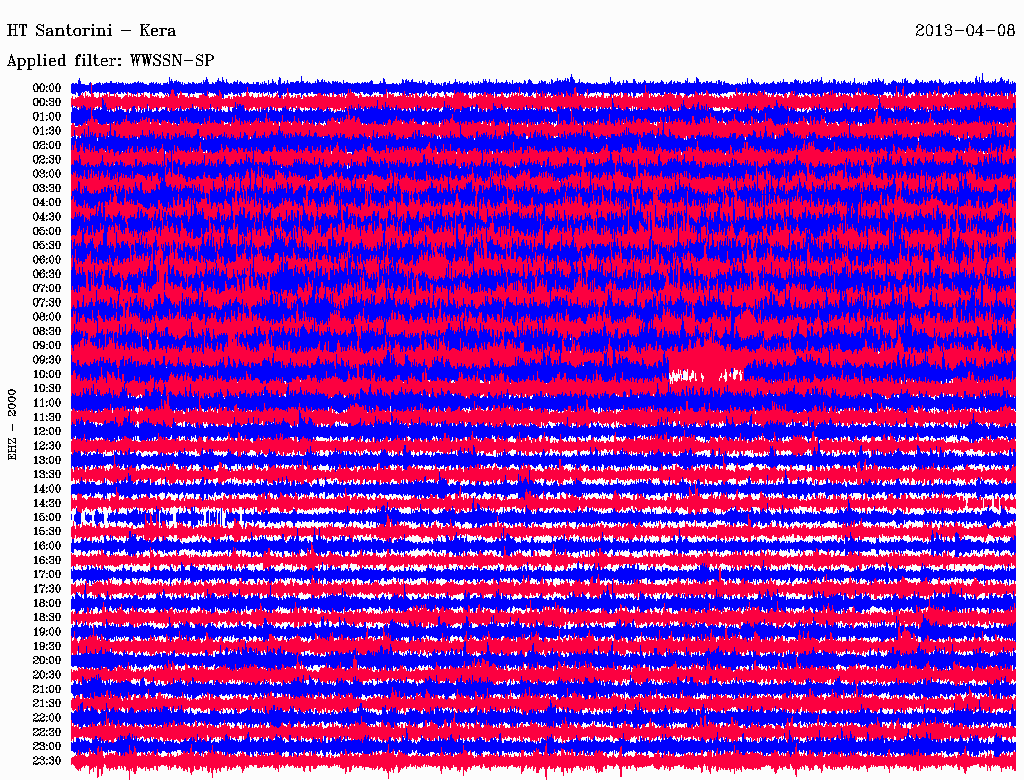Click the 21:30 time label
1024x780 pixels.
coord(47,703)
